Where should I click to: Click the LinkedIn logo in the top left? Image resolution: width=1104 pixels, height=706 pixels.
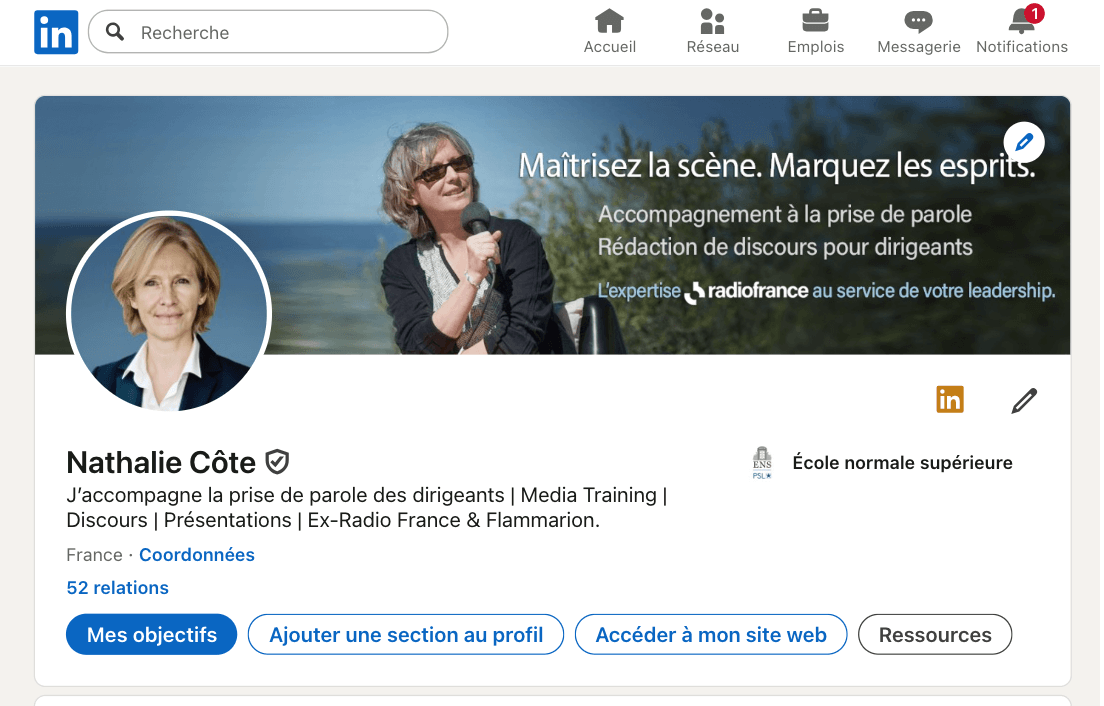click(x=55, y=32)
